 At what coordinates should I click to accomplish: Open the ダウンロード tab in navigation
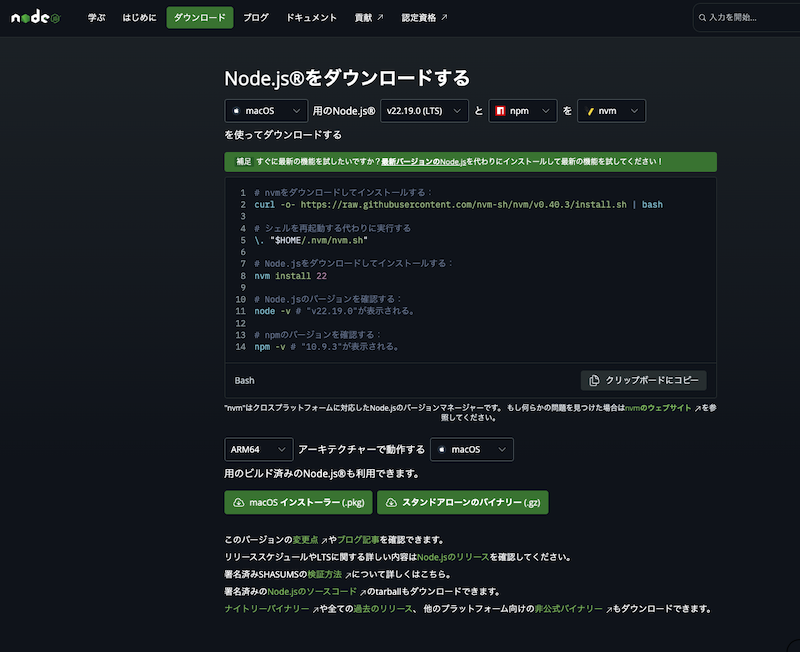[199, 18]
